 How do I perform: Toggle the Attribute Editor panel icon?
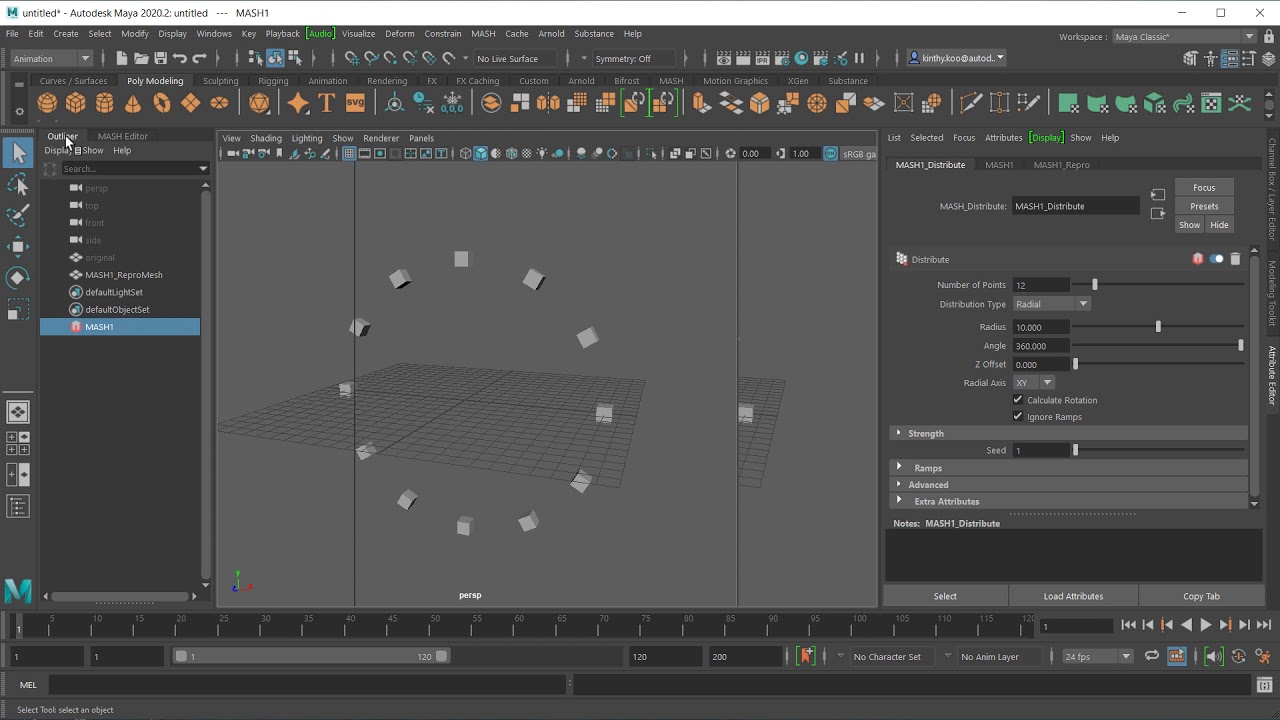pos(1228,58)
